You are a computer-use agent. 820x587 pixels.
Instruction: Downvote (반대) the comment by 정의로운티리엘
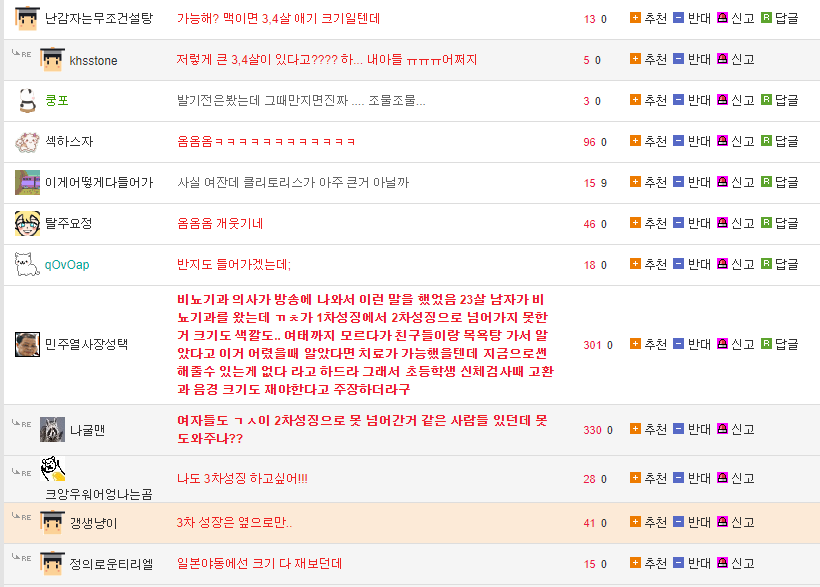(x=691, y=563)
